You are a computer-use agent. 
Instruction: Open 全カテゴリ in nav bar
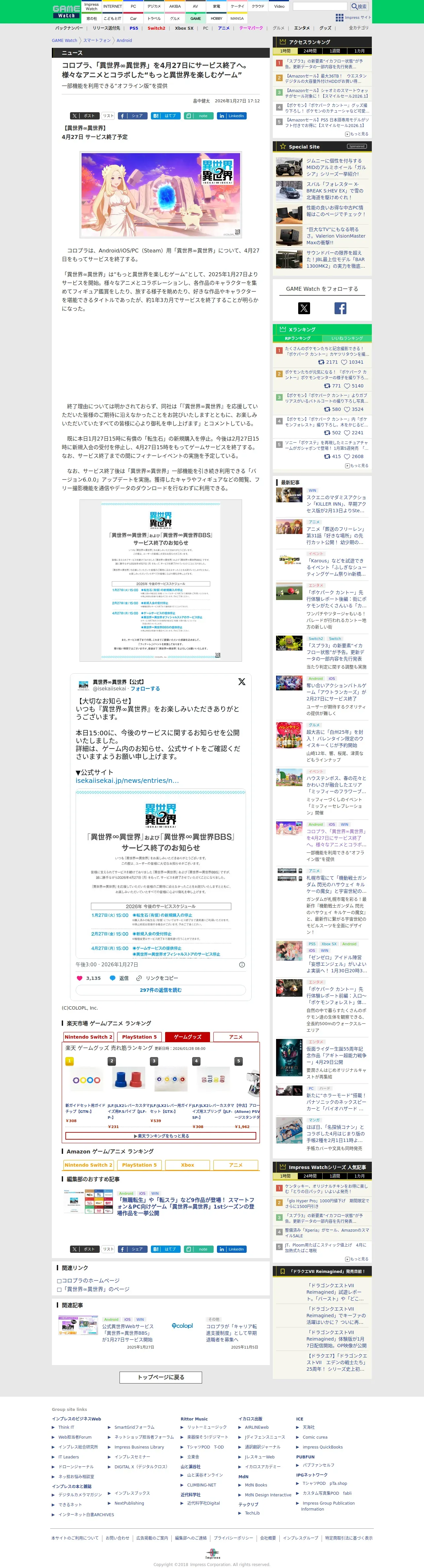pyautogui.click(x=358, y=28)
